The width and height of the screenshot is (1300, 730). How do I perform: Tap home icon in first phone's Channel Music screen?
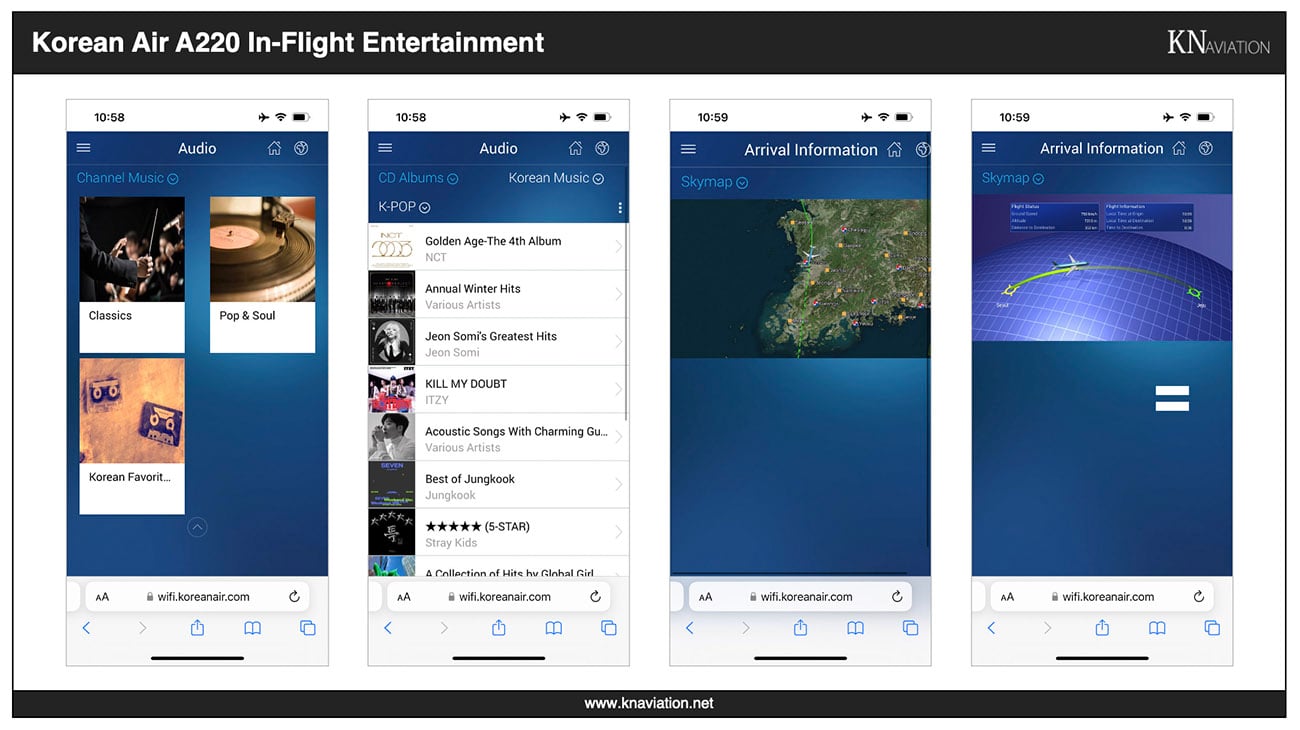[275, 148]
